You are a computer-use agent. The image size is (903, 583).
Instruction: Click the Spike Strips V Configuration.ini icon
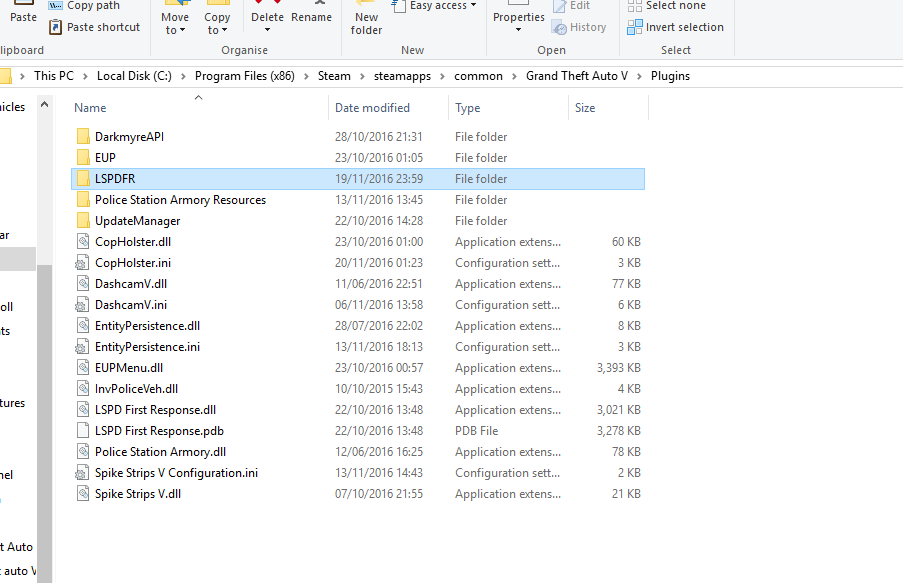pyautogui.click(x=82, y=473)
